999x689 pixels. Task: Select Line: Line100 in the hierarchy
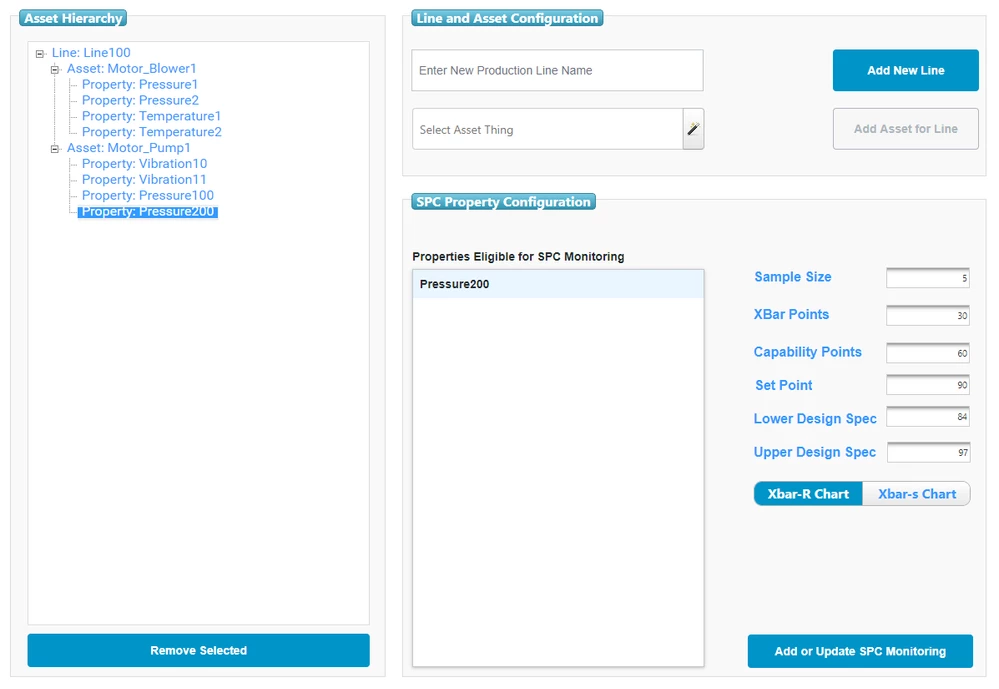point(91,53)
